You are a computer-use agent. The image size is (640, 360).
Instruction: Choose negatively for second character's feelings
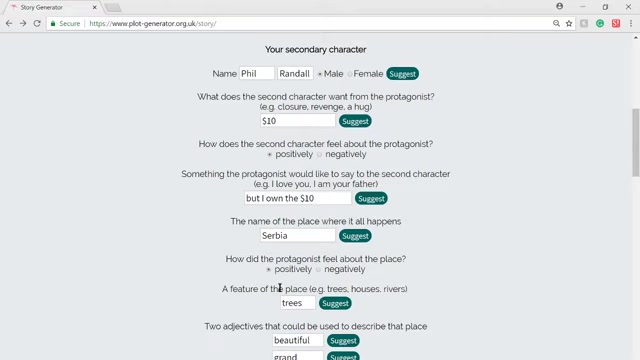click(x=320, y=155)
